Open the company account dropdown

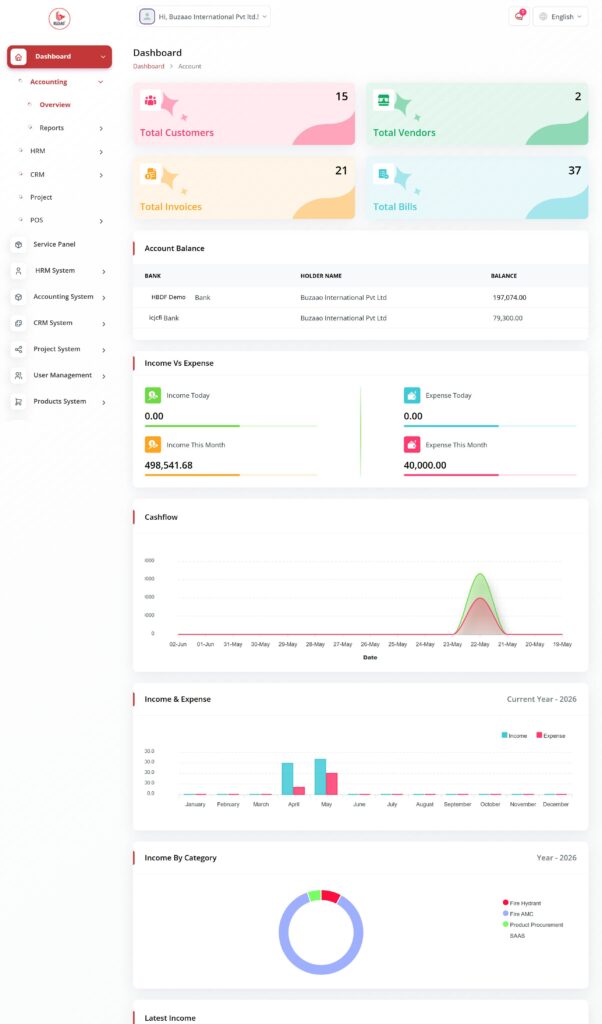(x=204, y=16)
